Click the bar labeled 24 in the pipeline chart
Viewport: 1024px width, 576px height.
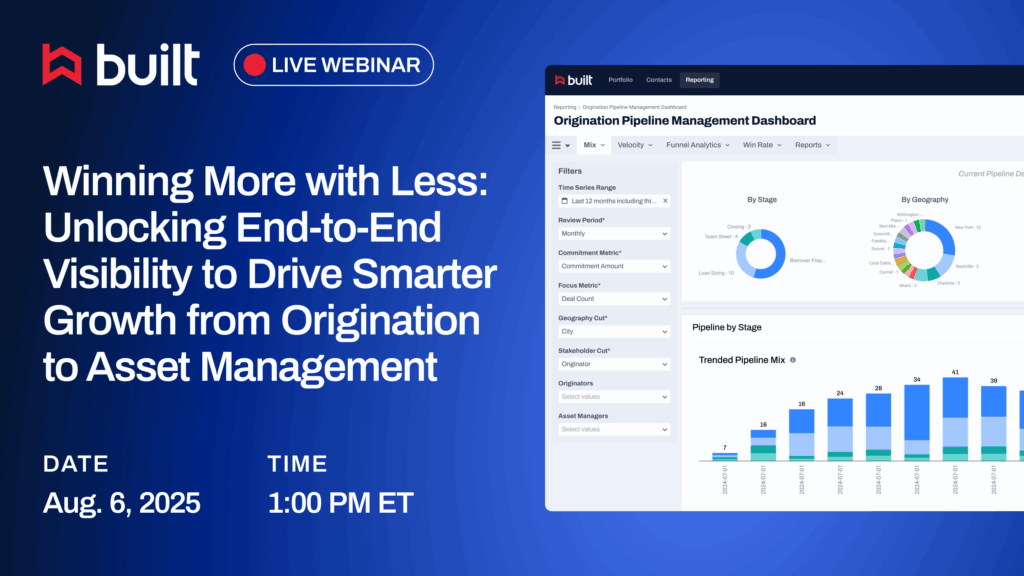[x=840, y=430]
